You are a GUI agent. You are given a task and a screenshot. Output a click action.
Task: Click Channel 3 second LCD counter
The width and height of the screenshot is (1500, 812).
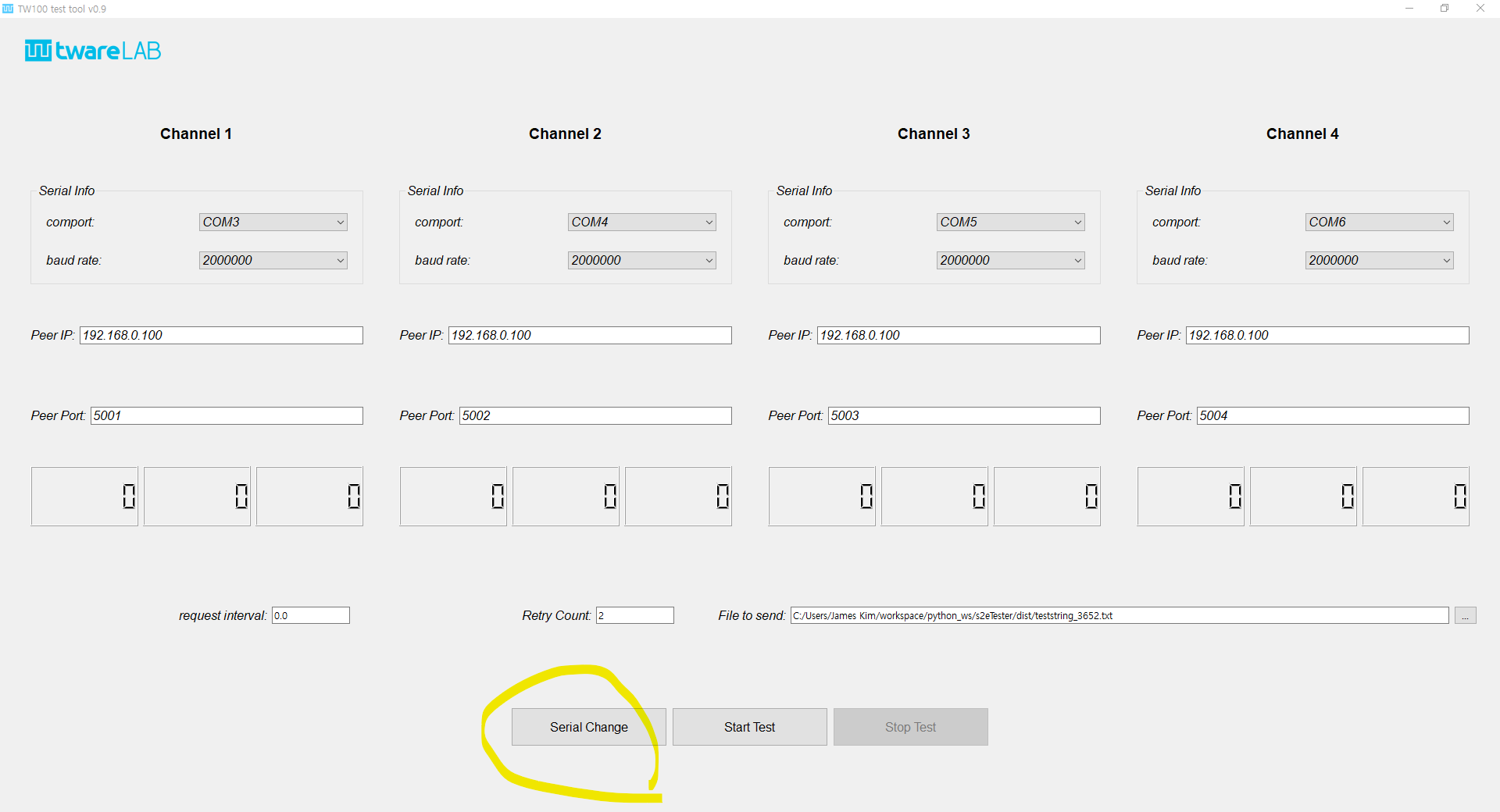934,497
